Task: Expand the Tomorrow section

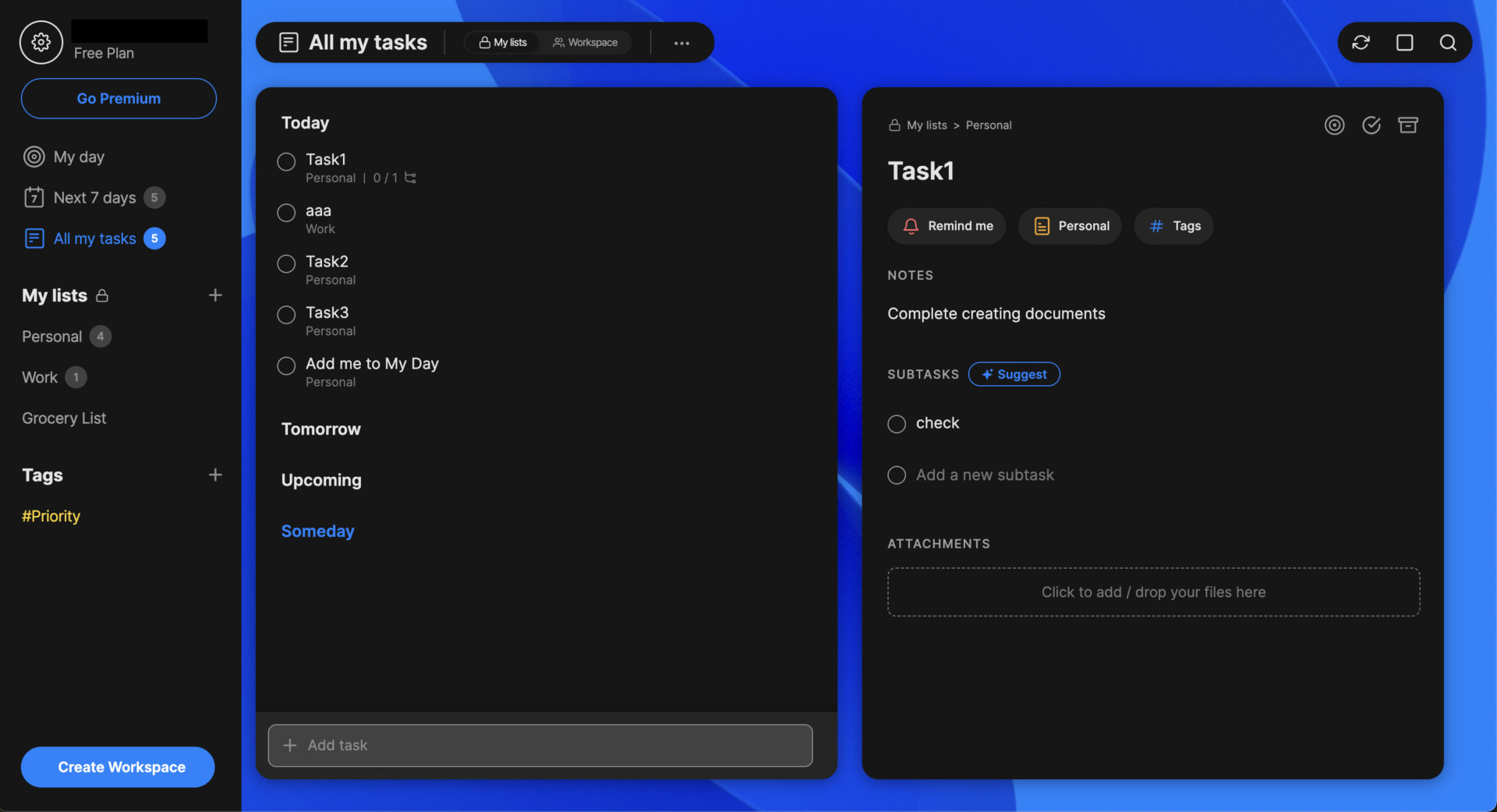Action: [320, 429]
